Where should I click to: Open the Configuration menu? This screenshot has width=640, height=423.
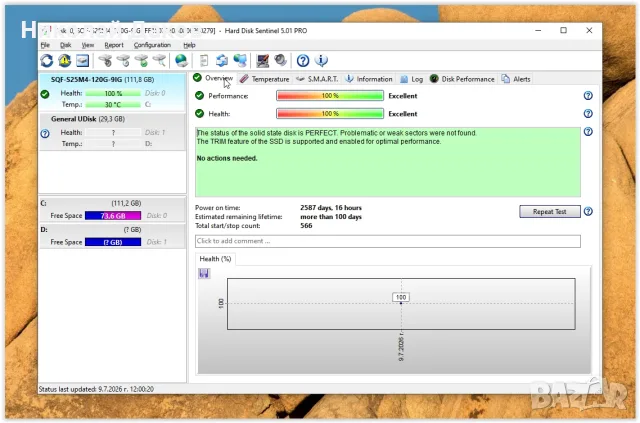click(x=152, y=45)
